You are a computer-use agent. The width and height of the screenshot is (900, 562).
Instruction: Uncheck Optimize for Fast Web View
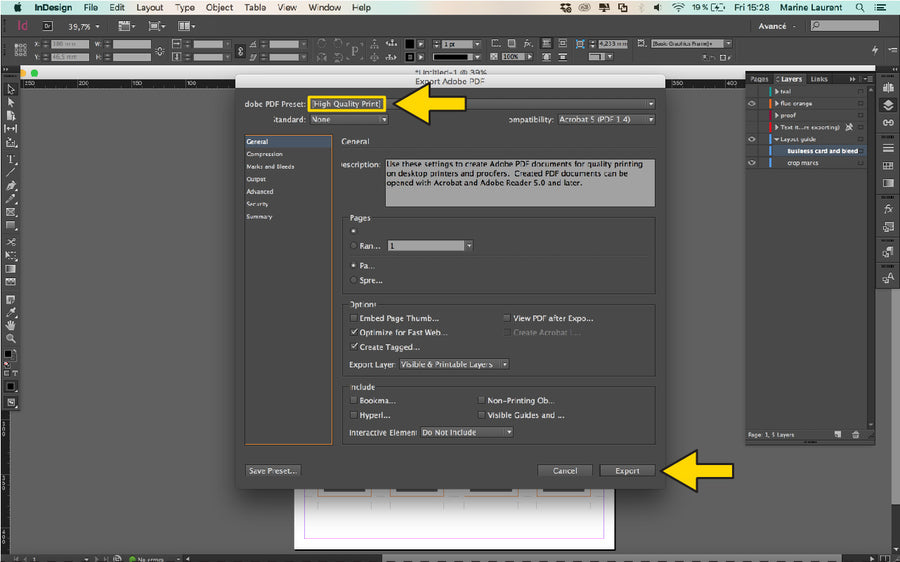(354, 332)
